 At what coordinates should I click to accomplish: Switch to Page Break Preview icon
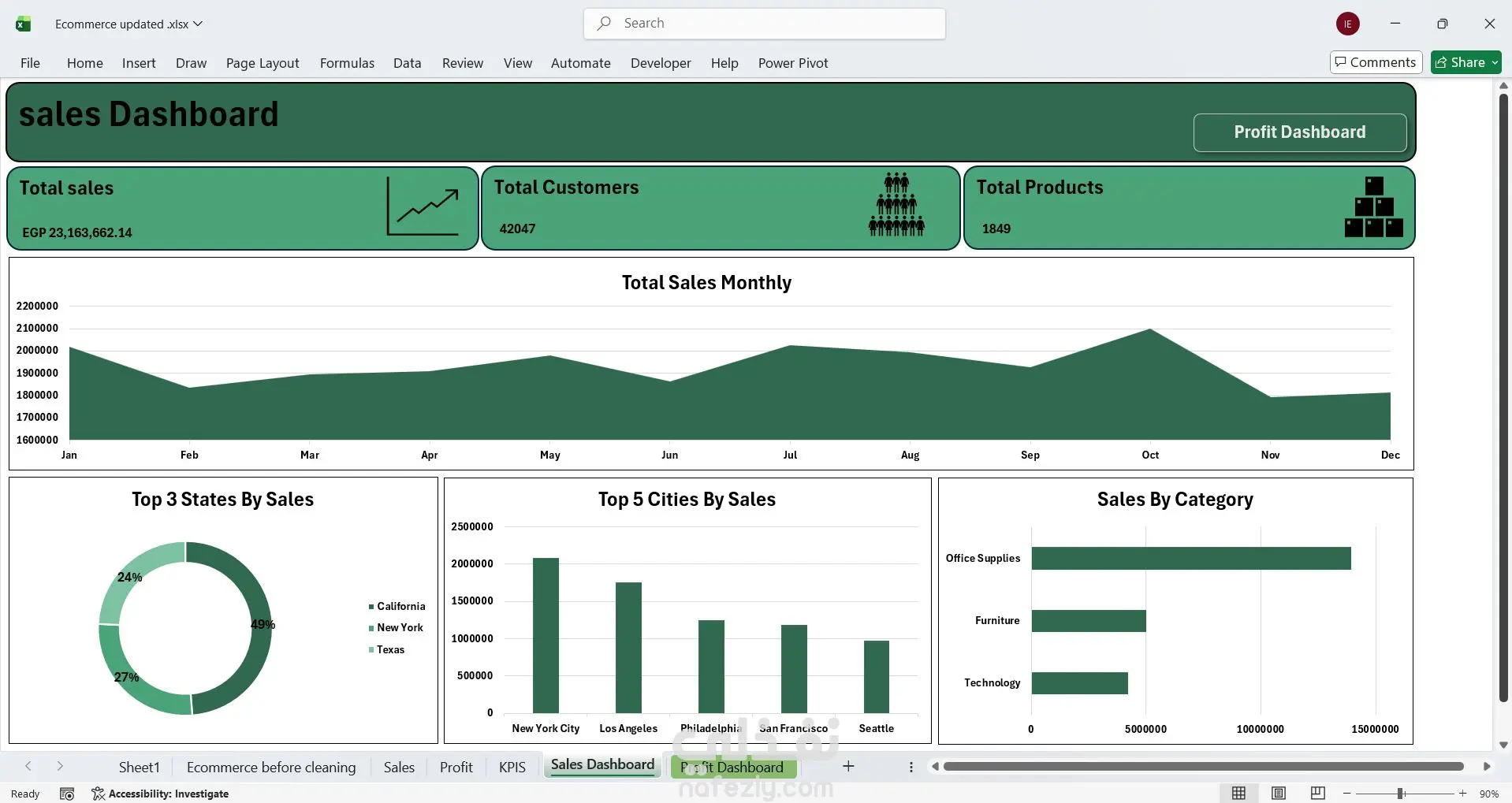click(x=1317, y=794)
